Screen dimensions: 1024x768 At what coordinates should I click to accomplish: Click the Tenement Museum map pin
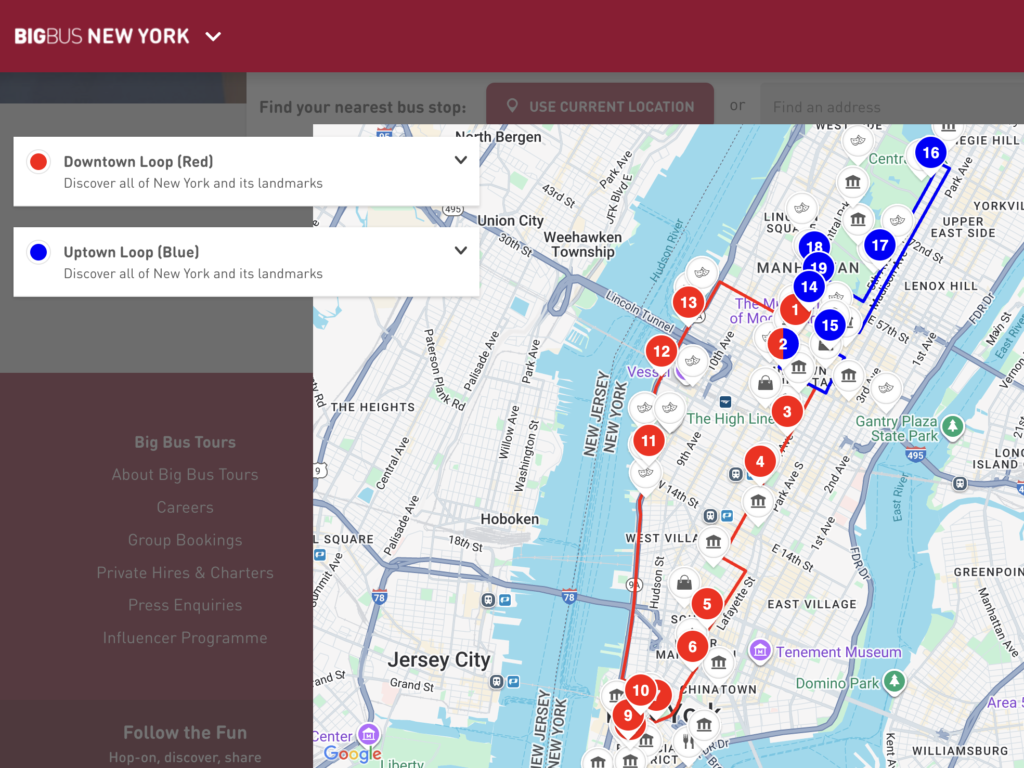759,652
